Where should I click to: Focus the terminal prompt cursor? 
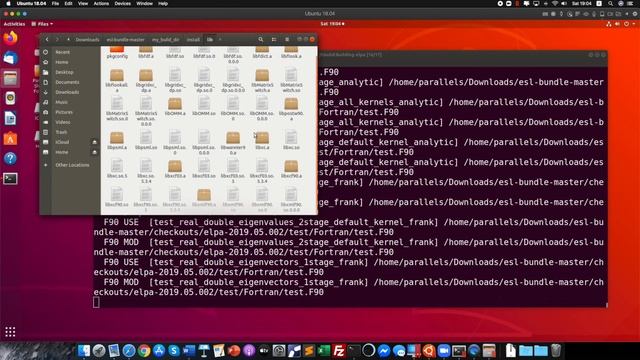(96, 302)
